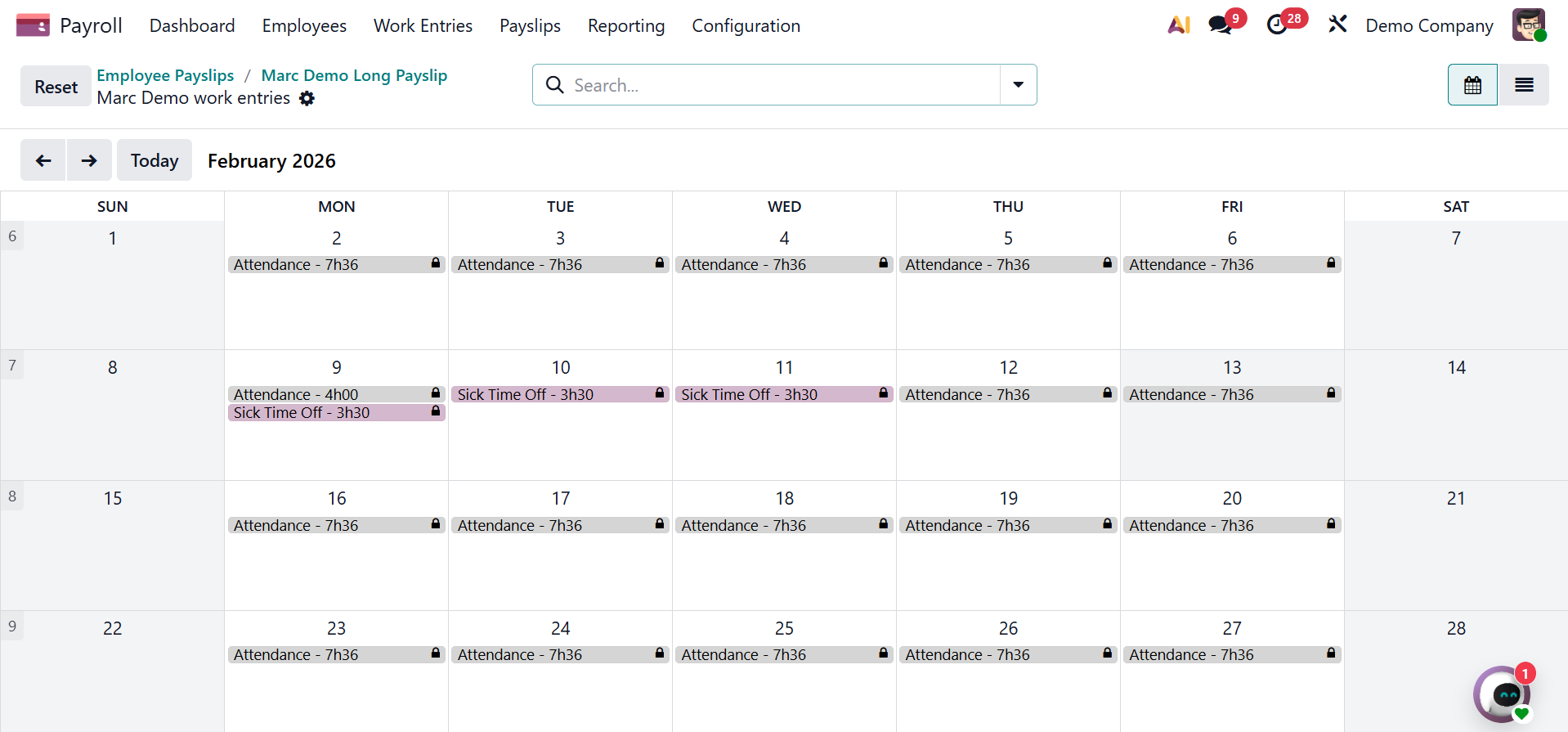Open the Reporting menu
Viewport: 1568px width, 732px height.
[x=626, y=25]
